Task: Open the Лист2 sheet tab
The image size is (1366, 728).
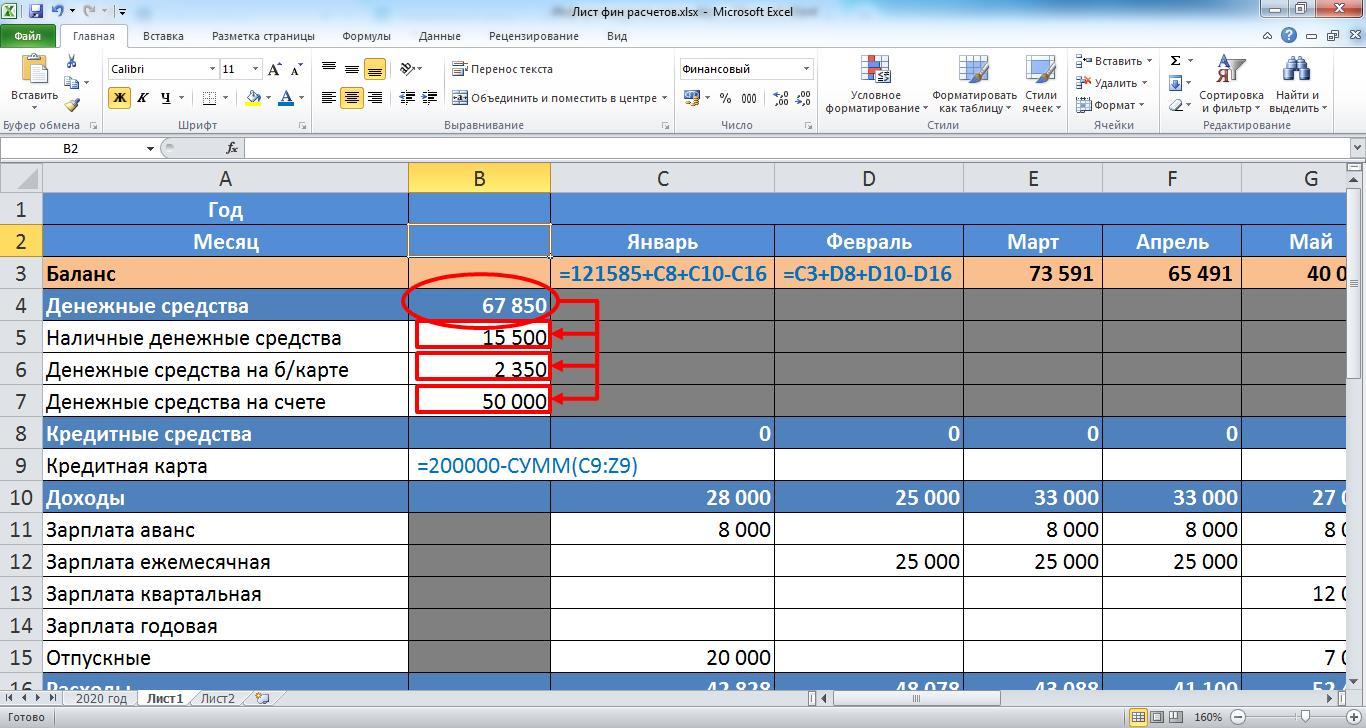Action: point(217,698)
